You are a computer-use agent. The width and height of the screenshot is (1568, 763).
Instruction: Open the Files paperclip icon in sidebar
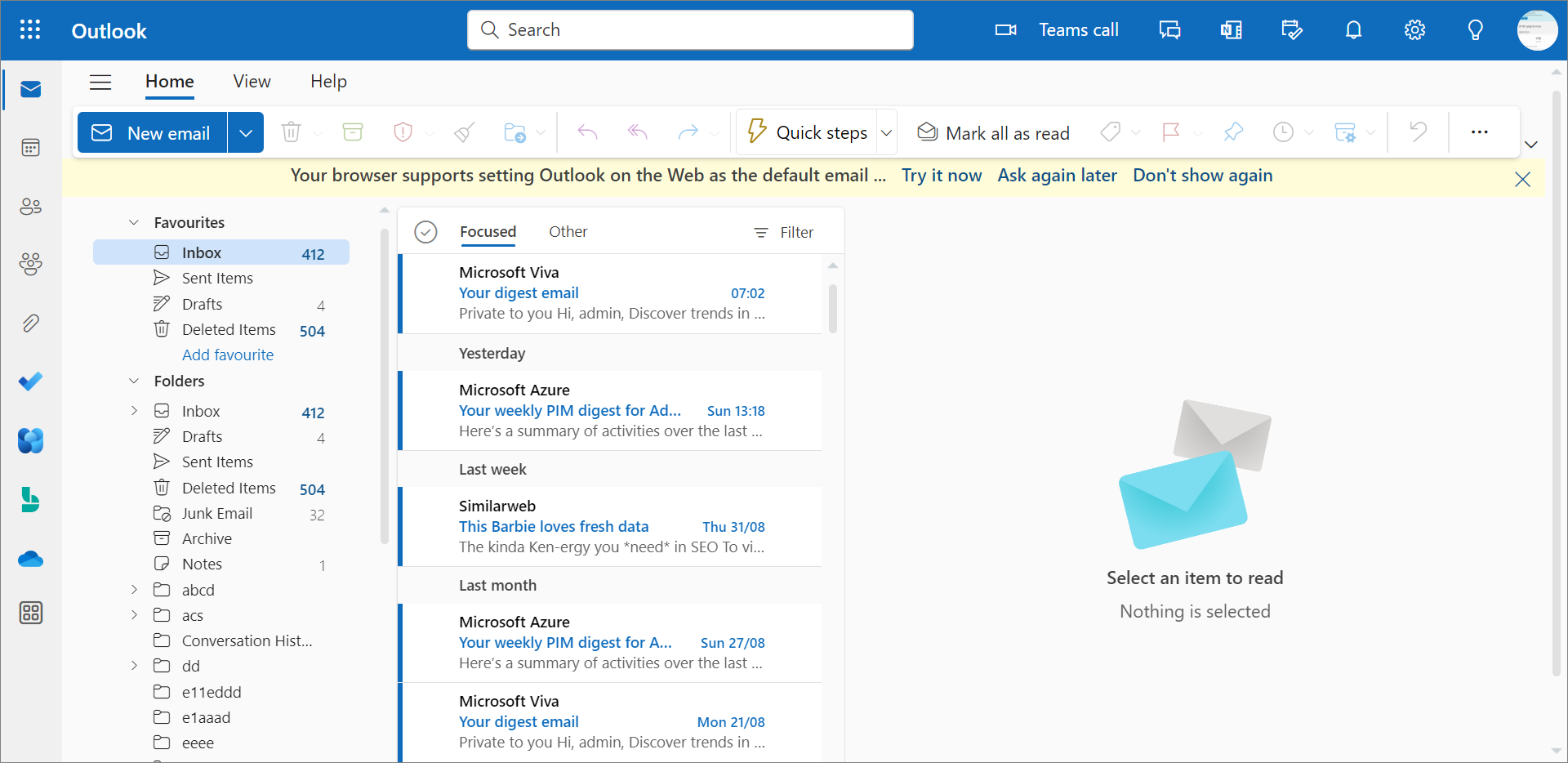(x=31, y=323)
